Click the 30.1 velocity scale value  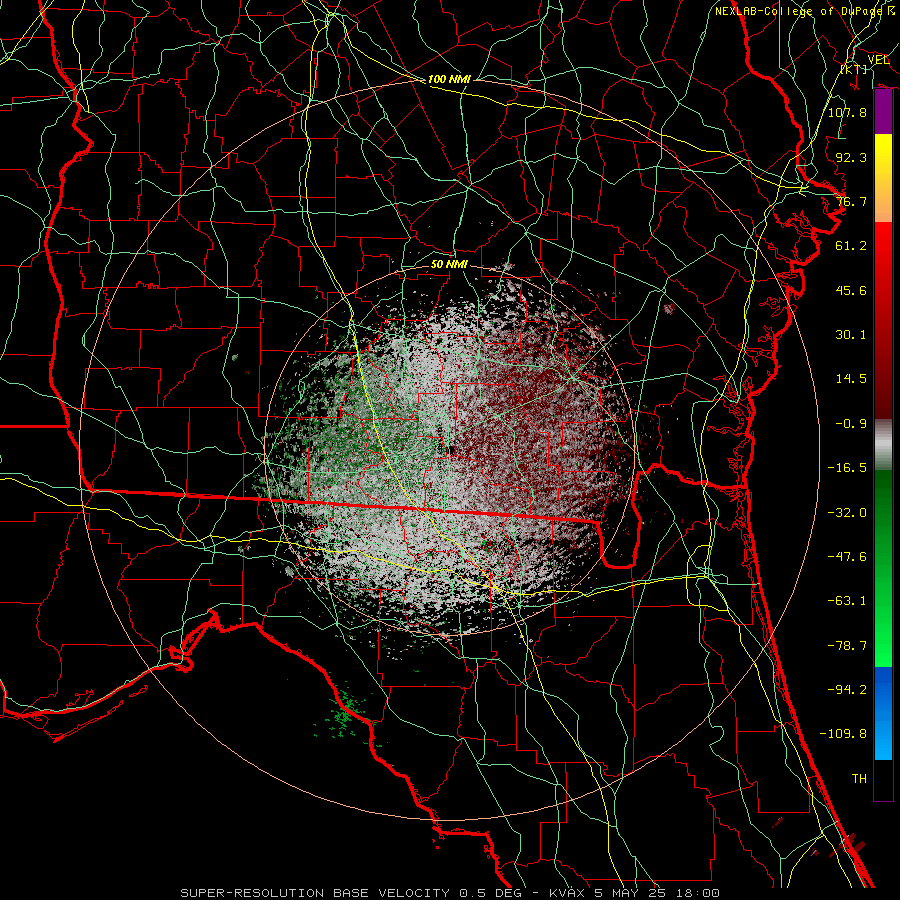851,335
